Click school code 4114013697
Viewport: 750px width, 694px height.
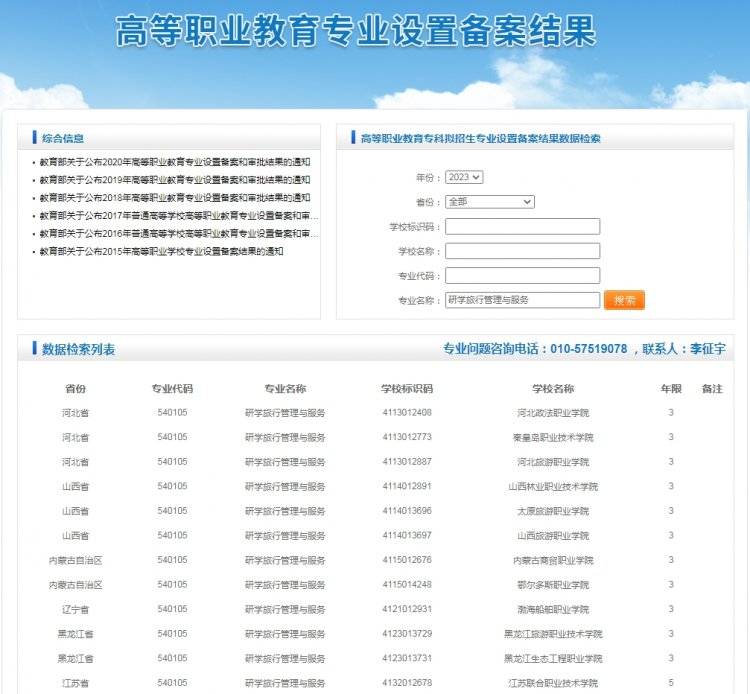click(407, 535)
